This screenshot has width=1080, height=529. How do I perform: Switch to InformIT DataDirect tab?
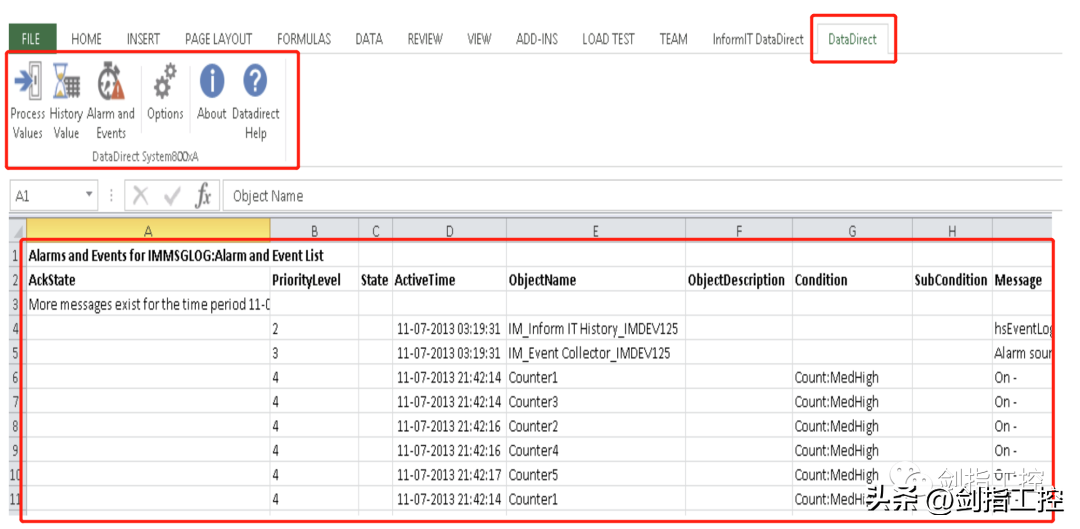[x=758, y=39]
